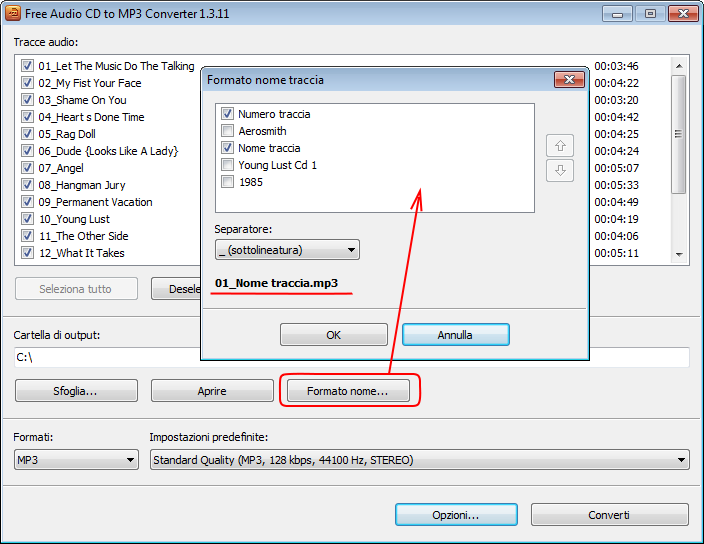
Task: Uncheck track 05_Rag Doll
Action: [x=27, y=134]
